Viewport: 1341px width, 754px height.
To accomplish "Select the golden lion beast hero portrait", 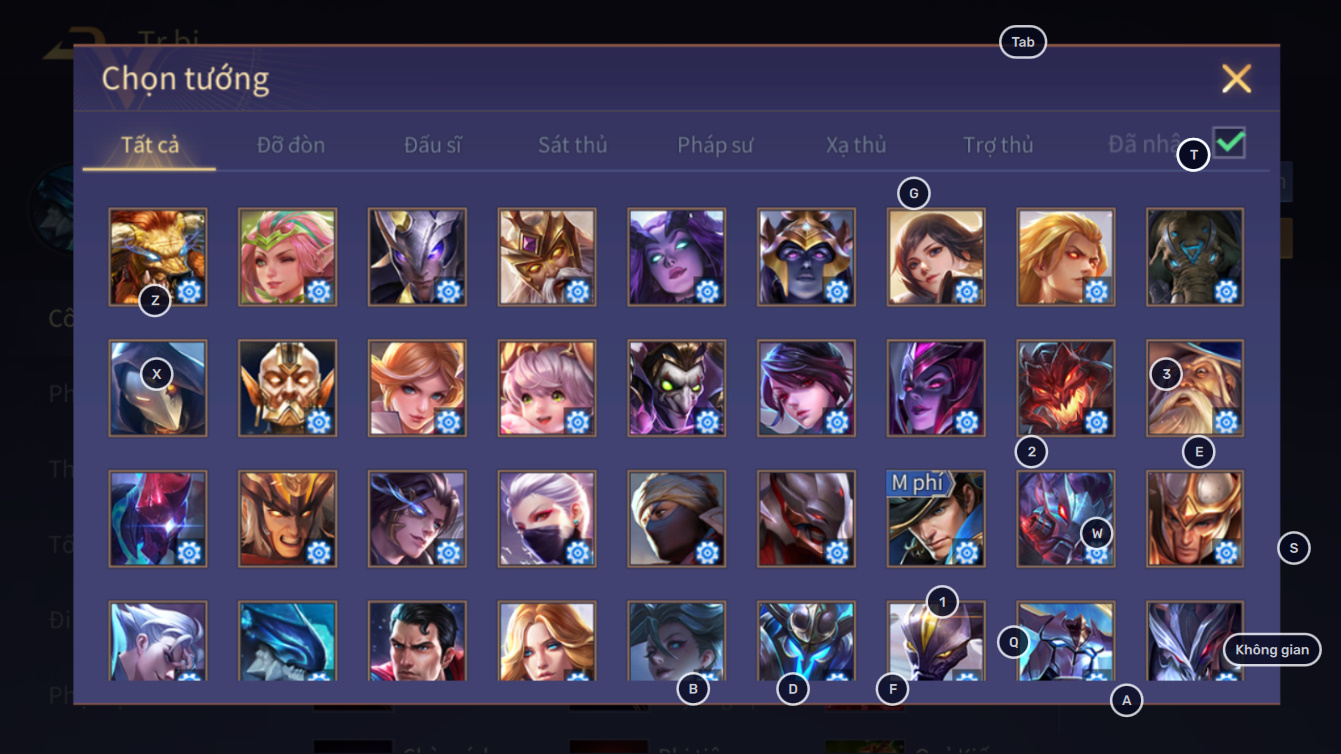I will (158, 257).
